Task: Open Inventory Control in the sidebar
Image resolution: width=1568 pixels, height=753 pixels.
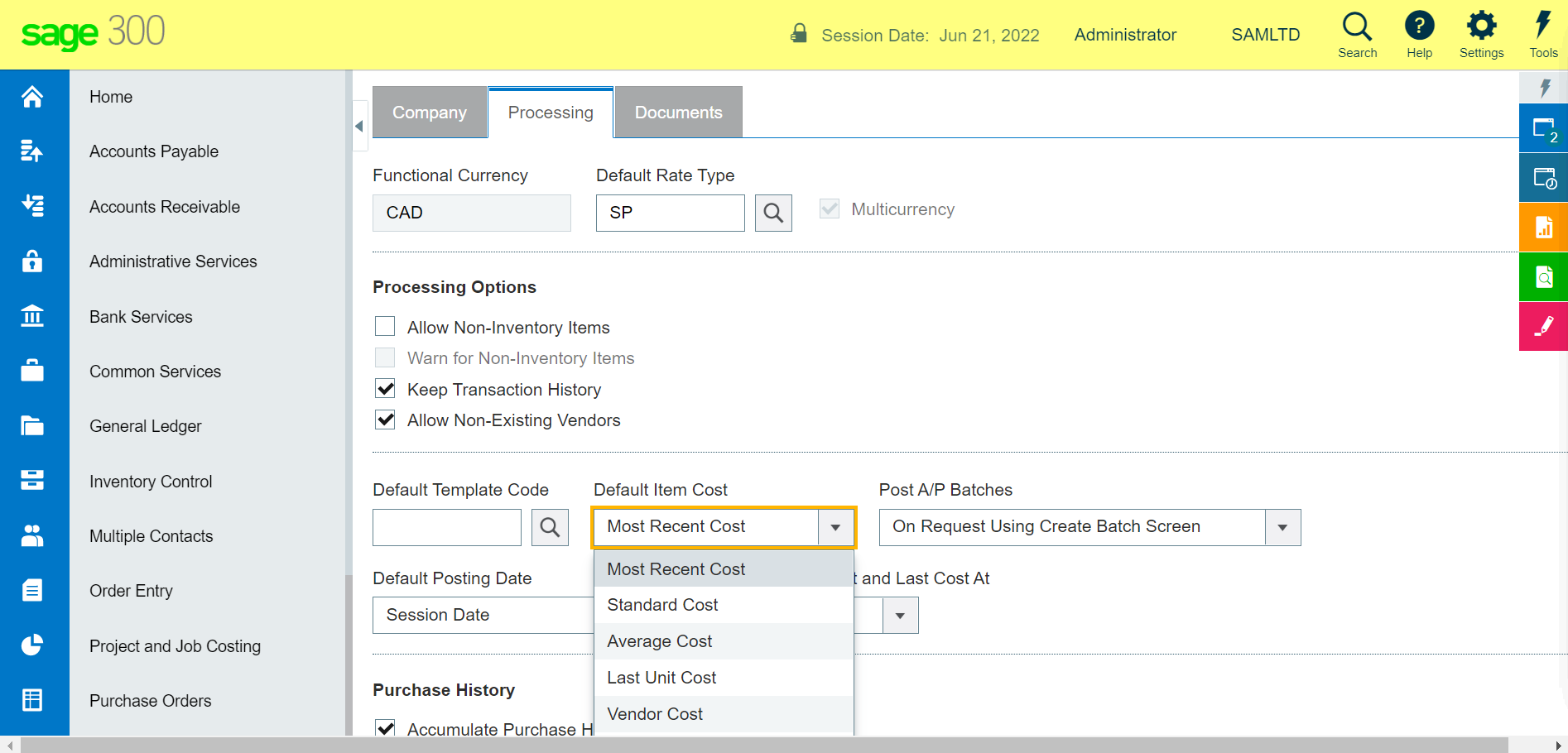Action: pyautogui.click(x=151, y=482)
